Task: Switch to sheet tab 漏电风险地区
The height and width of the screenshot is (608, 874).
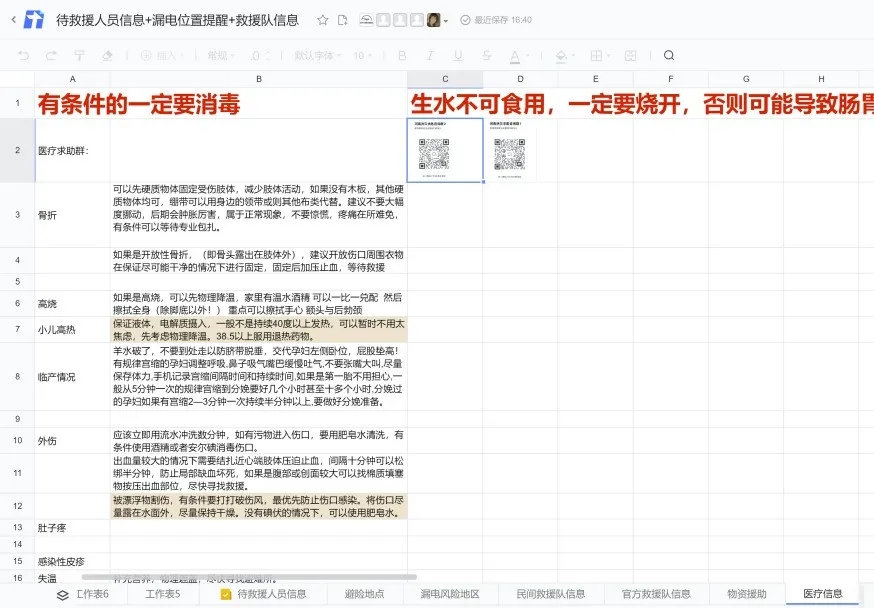Action: pyautogui.click(x=450, y=594)
